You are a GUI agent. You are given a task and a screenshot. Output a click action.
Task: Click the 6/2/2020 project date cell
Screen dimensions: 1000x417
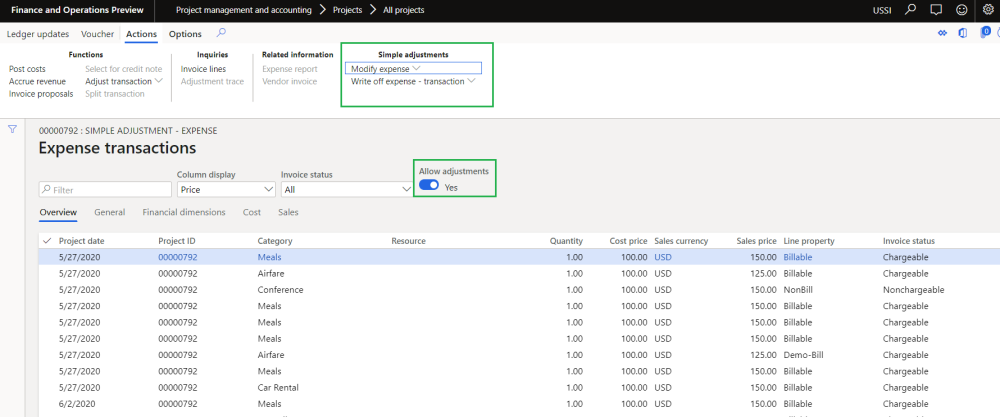point(77,404)
